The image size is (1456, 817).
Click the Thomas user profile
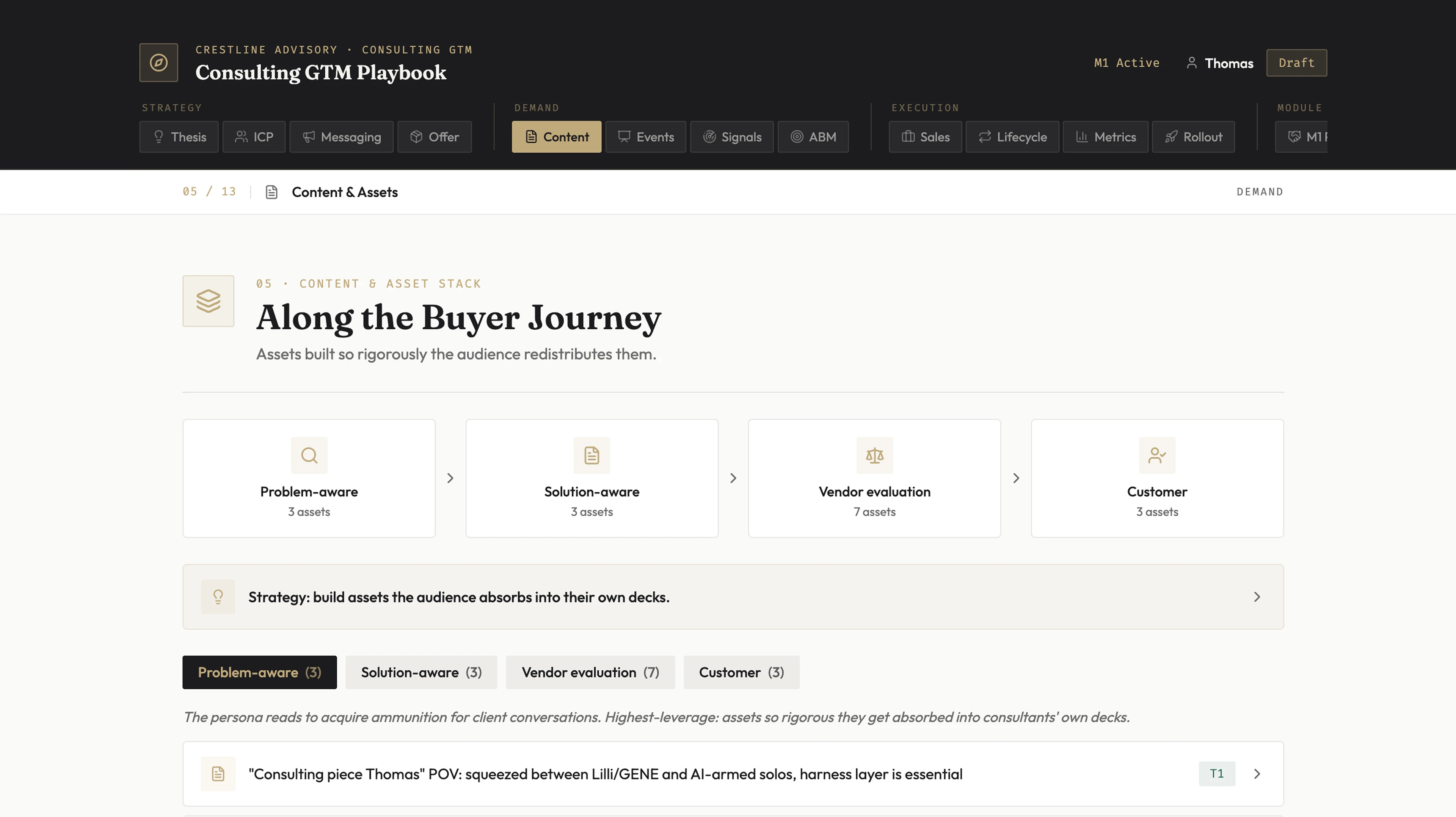1220,63
